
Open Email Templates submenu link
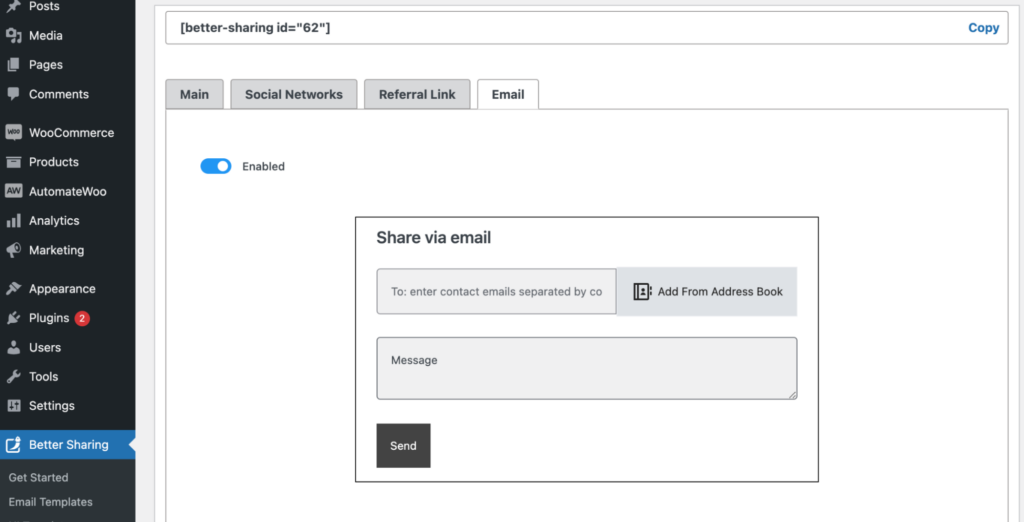coord(51,502)
